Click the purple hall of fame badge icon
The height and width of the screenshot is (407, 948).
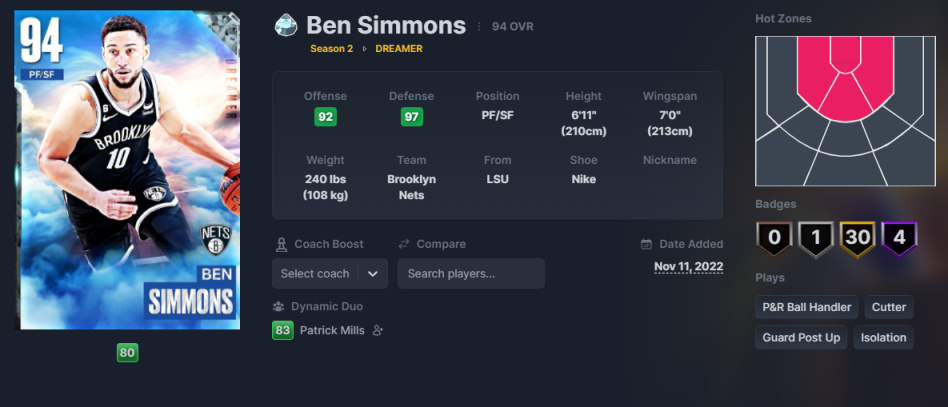899,238
